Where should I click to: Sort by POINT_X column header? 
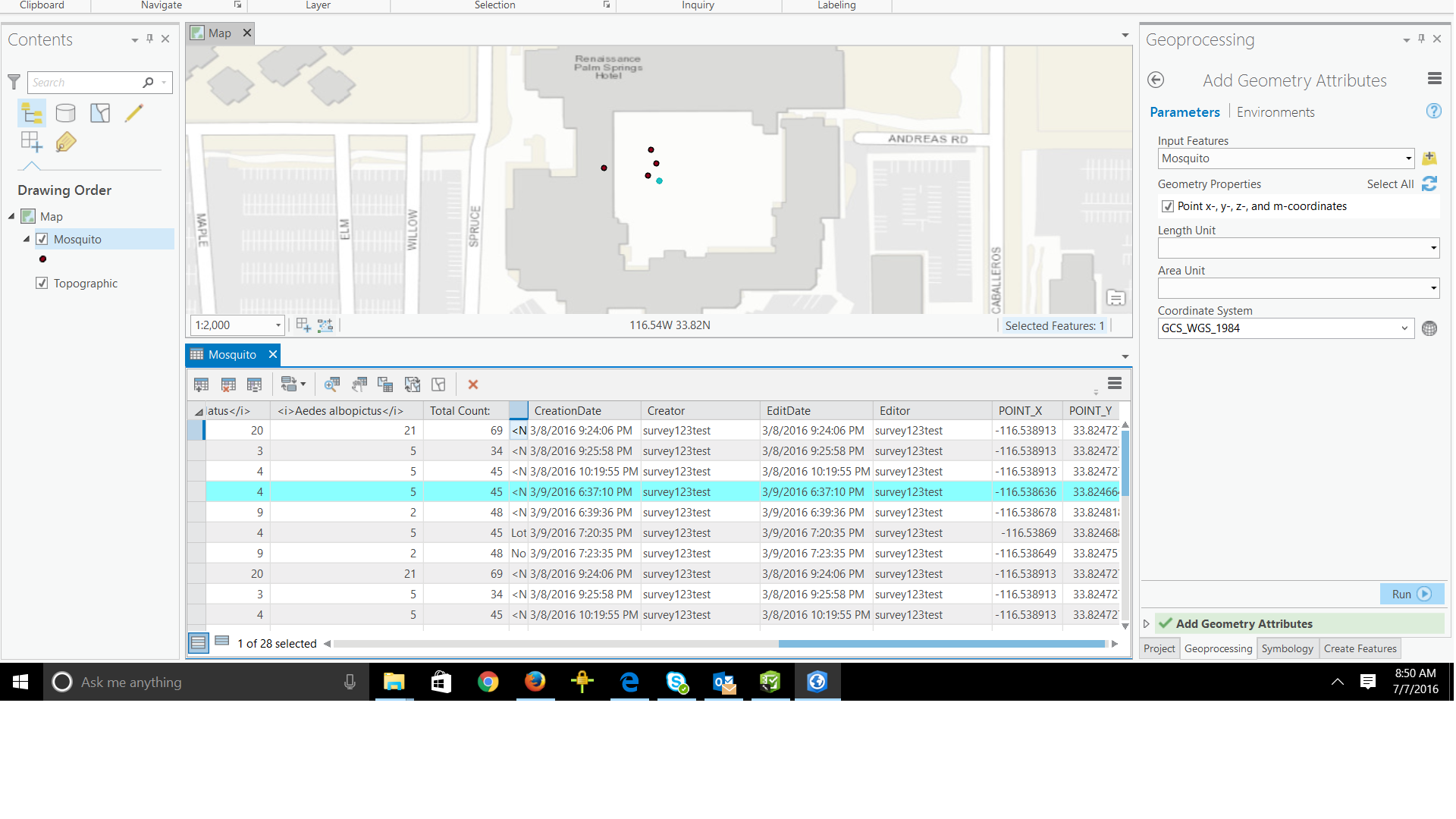click(1020, 411)
